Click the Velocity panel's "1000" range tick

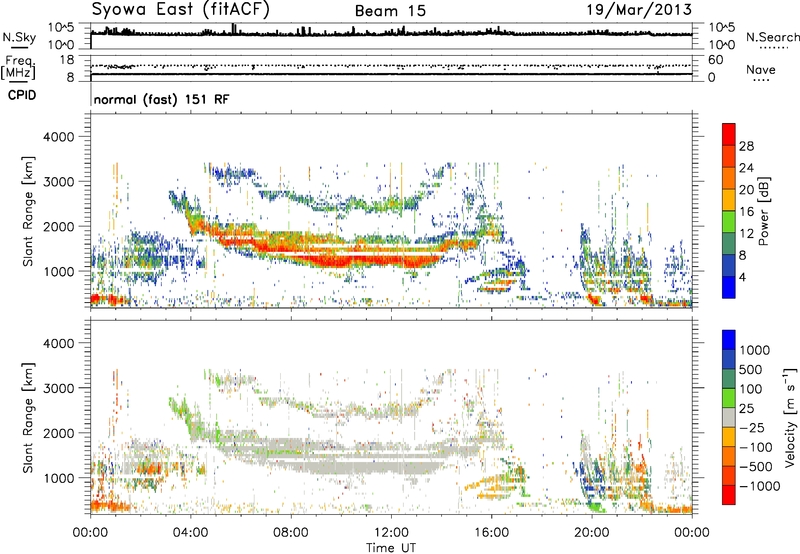(58, 478)
